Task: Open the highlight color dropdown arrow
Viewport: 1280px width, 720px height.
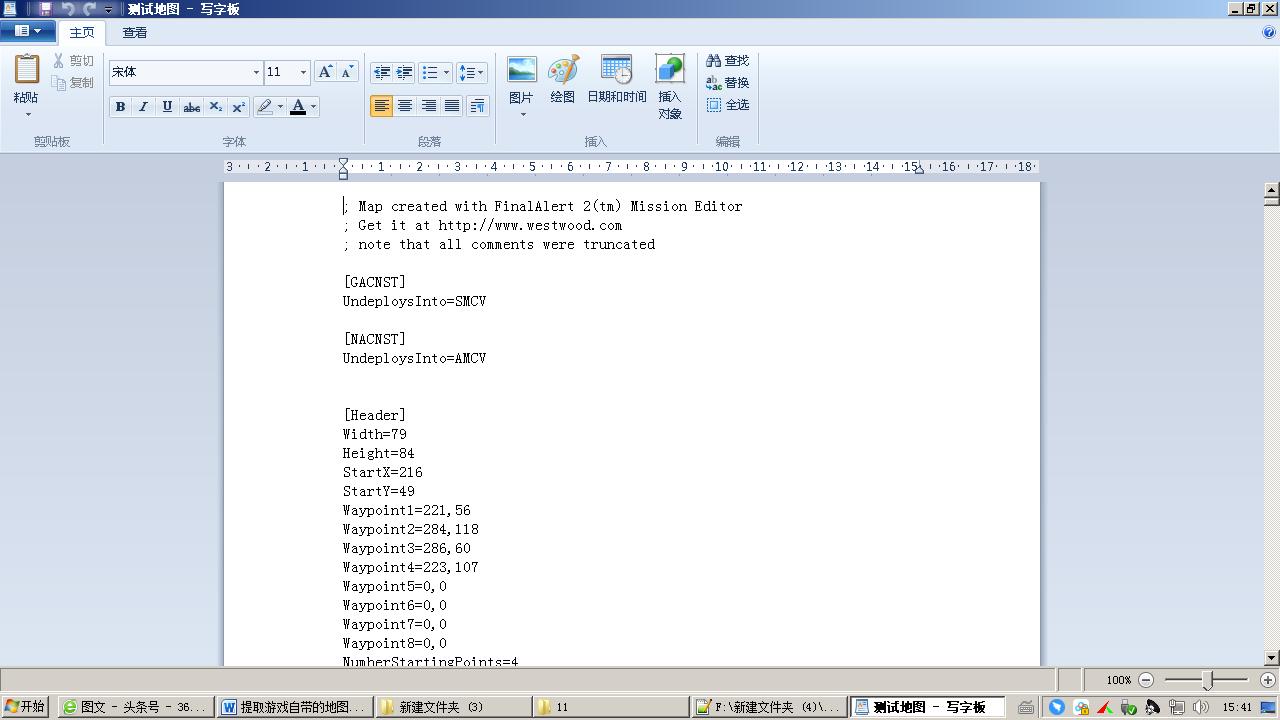Action: pyautogui.click(x=281, y=107)
